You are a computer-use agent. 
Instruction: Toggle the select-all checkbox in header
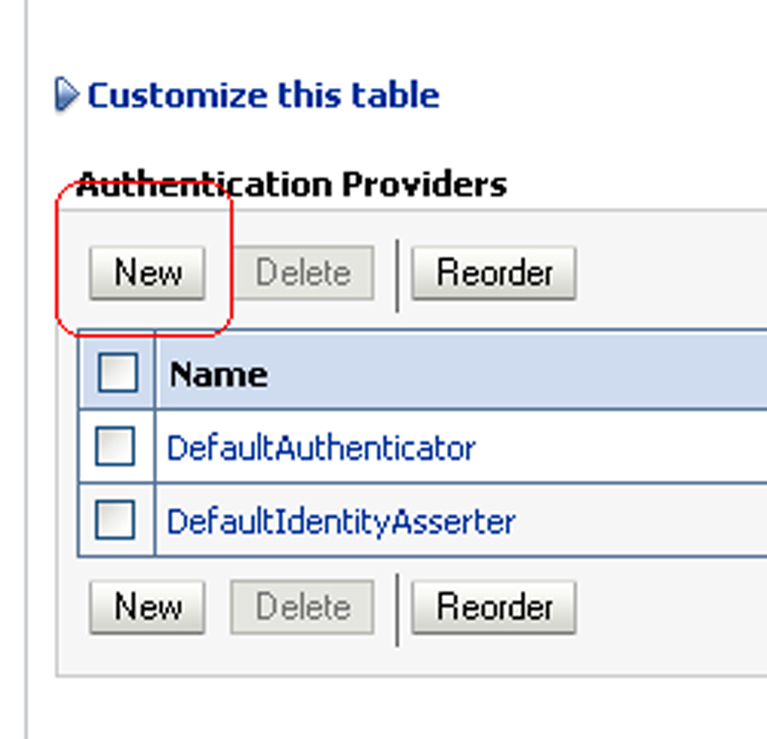117,372
